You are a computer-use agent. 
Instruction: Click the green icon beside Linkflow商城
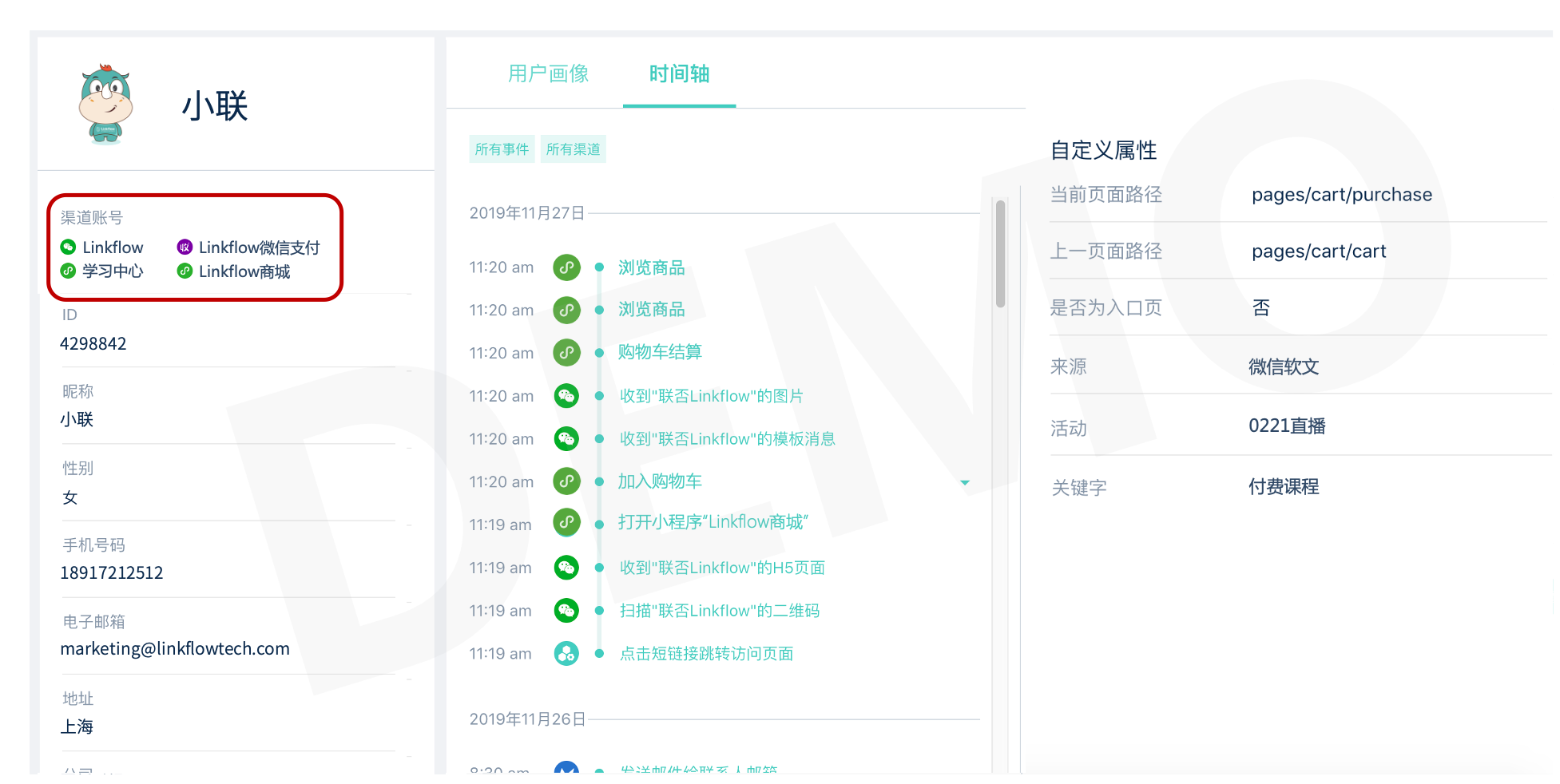(185, 271)
